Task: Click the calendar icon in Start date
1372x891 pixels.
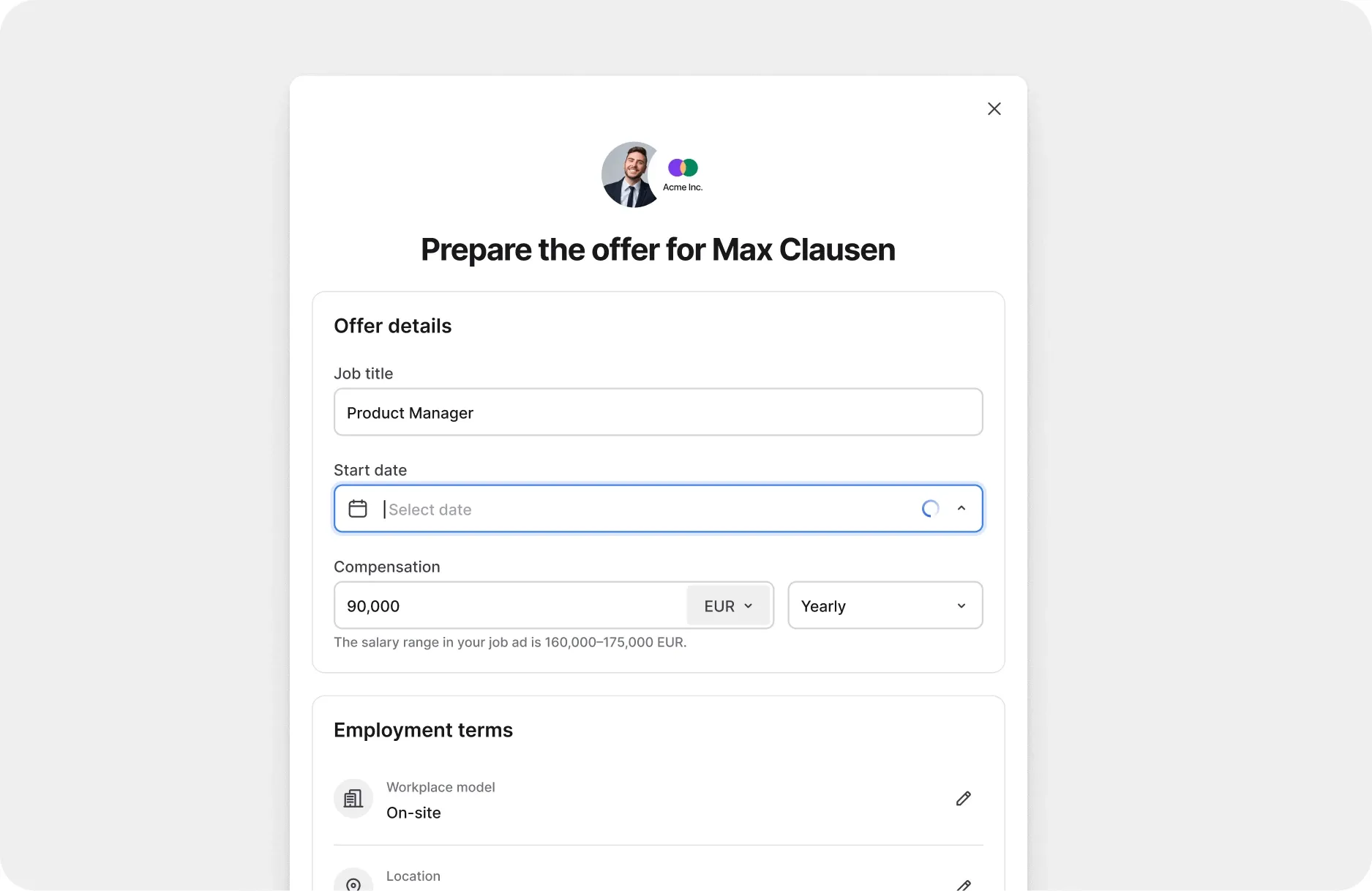Action: click(x=358, y=508)
